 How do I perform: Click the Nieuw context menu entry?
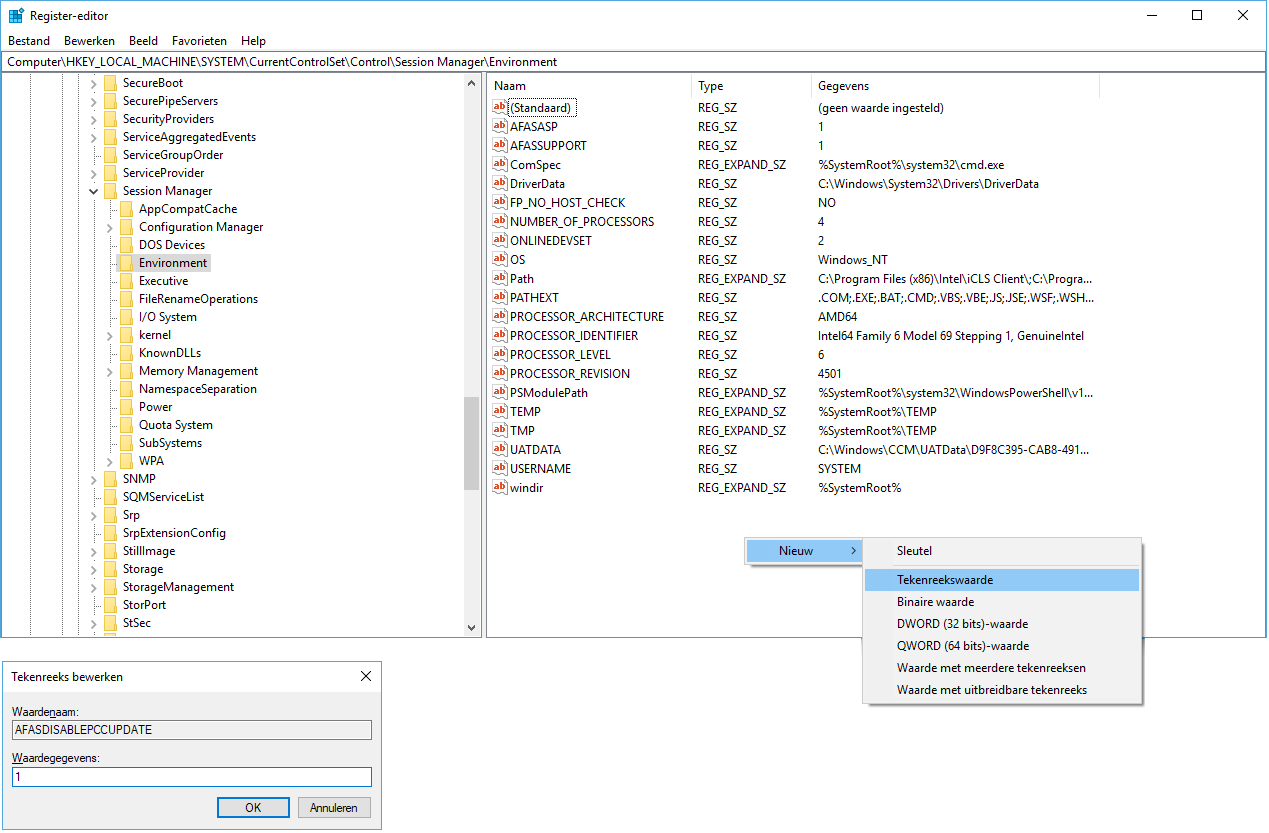coord(804,551)
